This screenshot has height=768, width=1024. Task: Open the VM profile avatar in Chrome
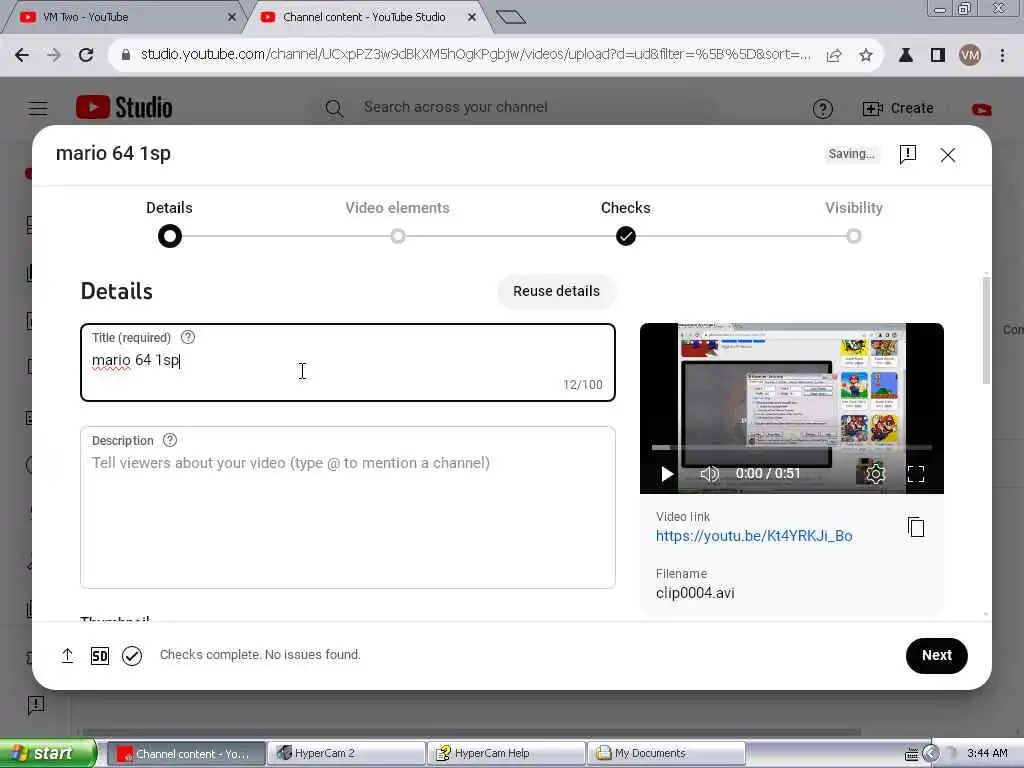[970, 55]
